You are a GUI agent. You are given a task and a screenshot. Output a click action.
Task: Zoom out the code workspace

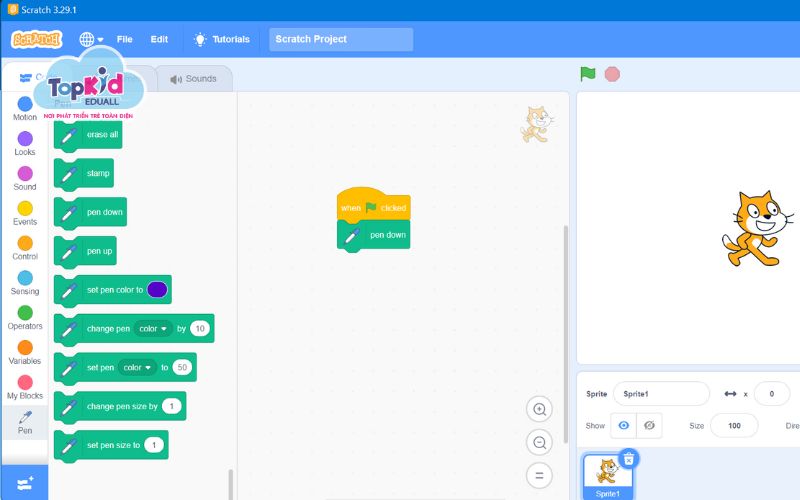[x=539, y=442]
